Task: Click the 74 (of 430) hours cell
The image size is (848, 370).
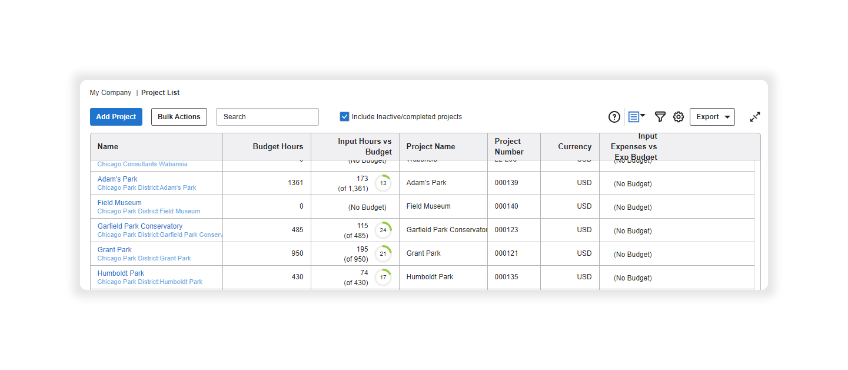Action: coord(356,278)
